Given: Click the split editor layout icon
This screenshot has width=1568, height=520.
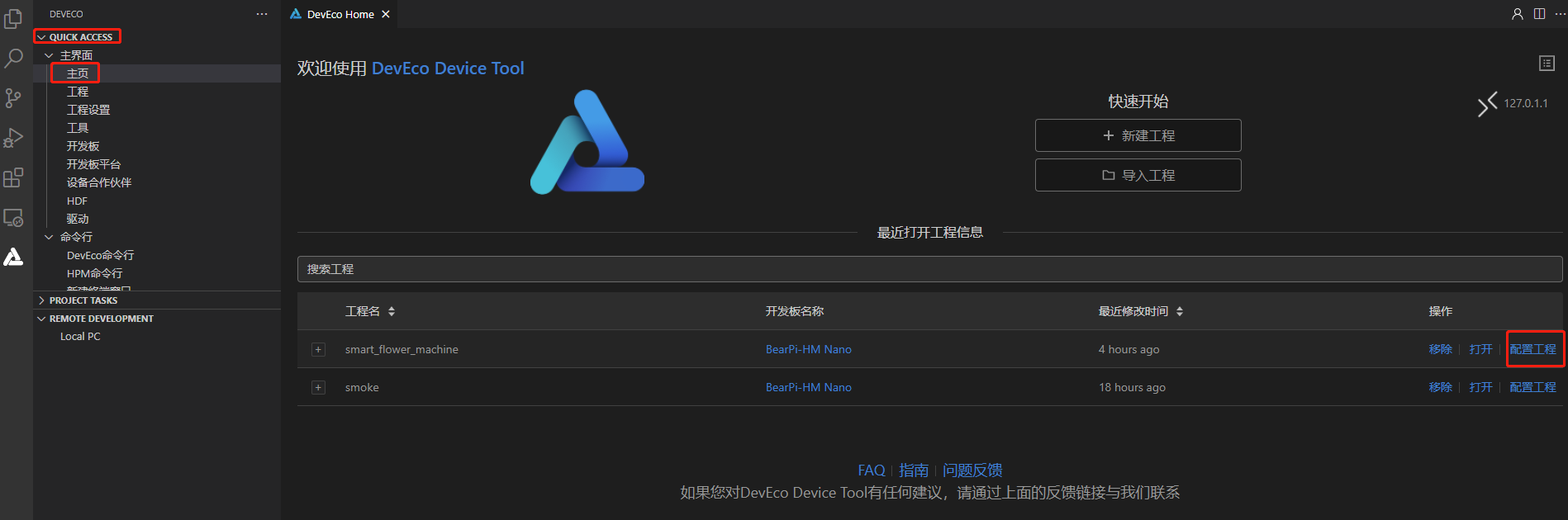Looking at the screenshot, I should (1540, 14).
